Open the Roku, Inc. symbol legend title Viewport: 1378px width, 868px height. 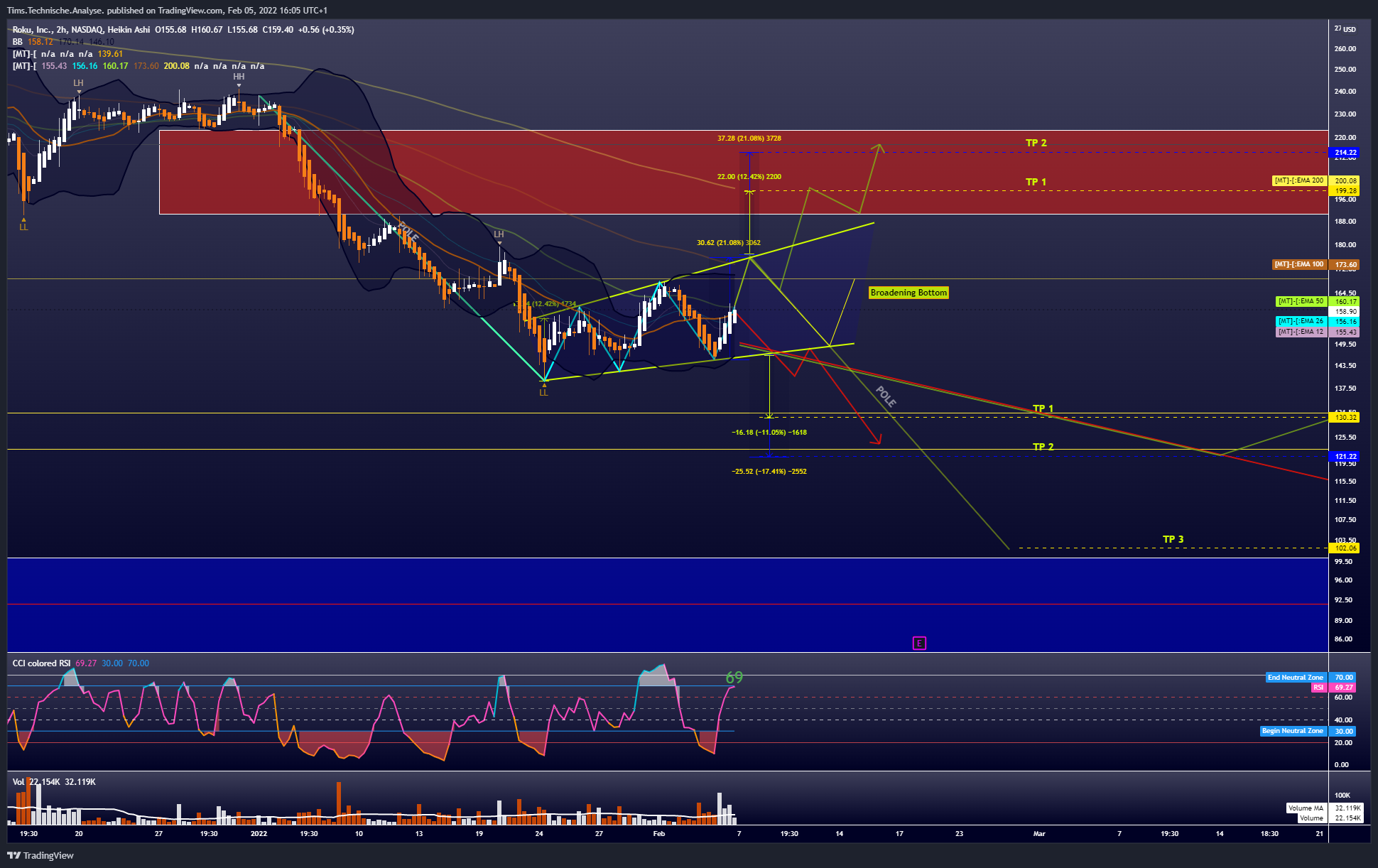coord(81,30)
